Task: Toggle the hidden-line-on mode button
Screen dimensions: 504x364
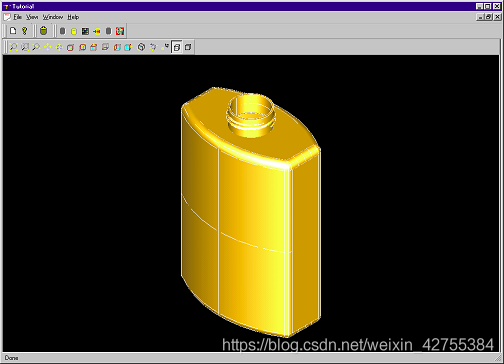Action: click(188, 47)
